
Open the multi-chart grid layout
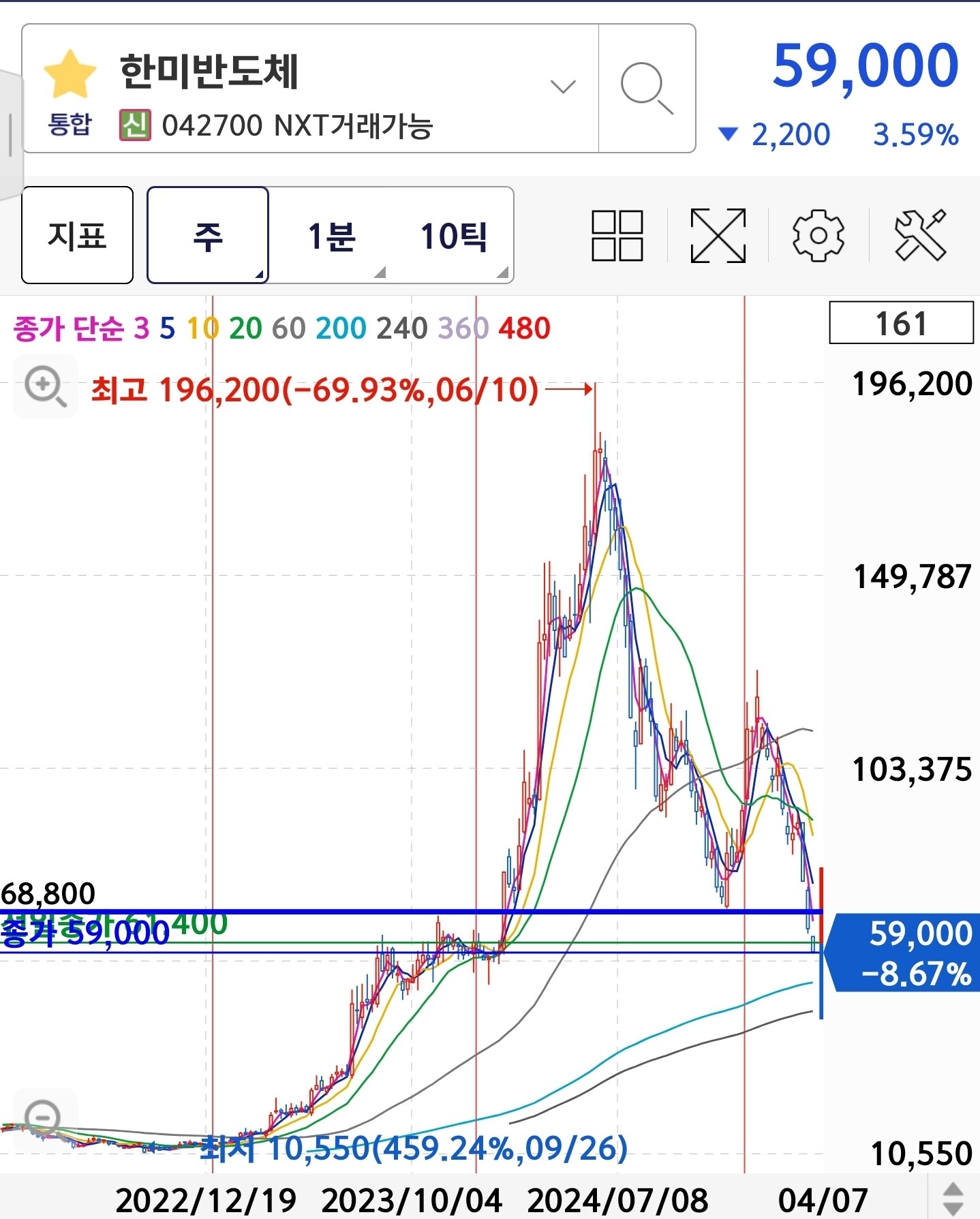(x=617, y=236)
